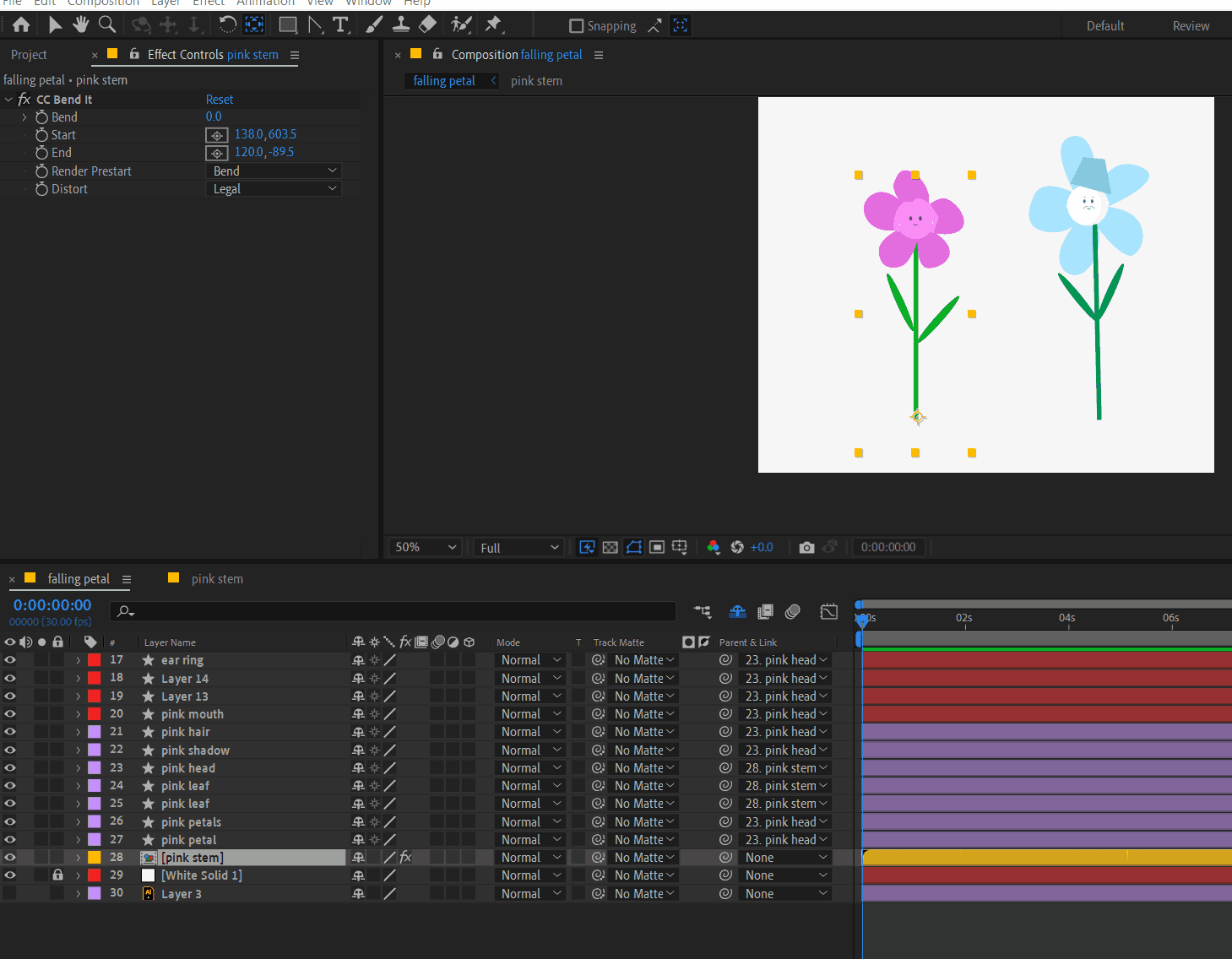Click the End point crosshair picker
This screenshot has height=959, width=1232.
(217, 153)
